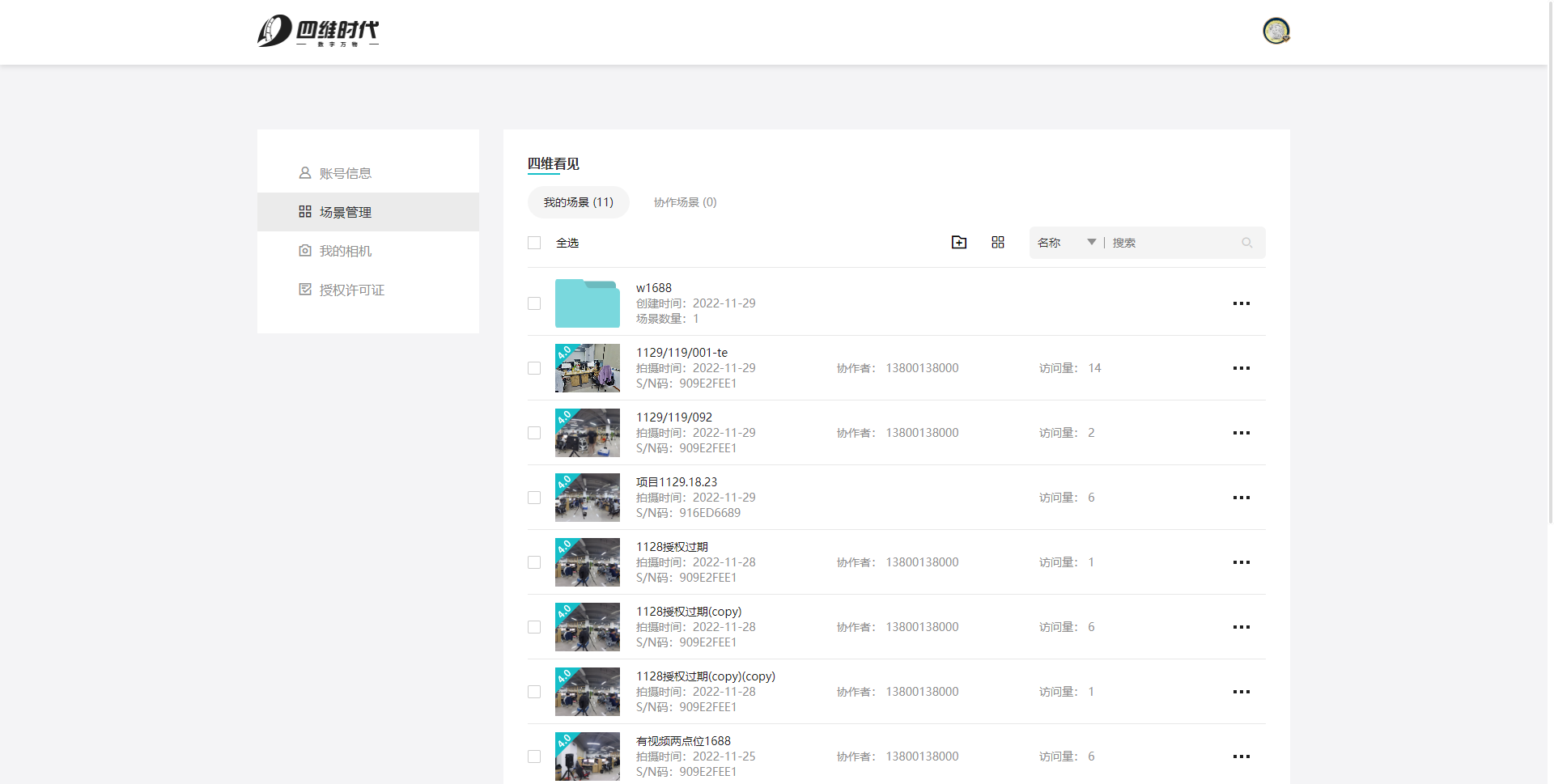Screen dimensions: 1554x784
Task: Click the search magnifier icon
Action: coord(1246,243)
